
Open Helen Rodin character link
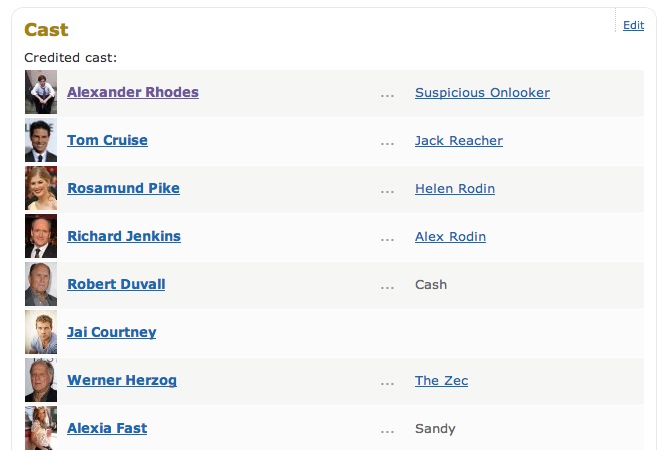[x=455, y=189]
